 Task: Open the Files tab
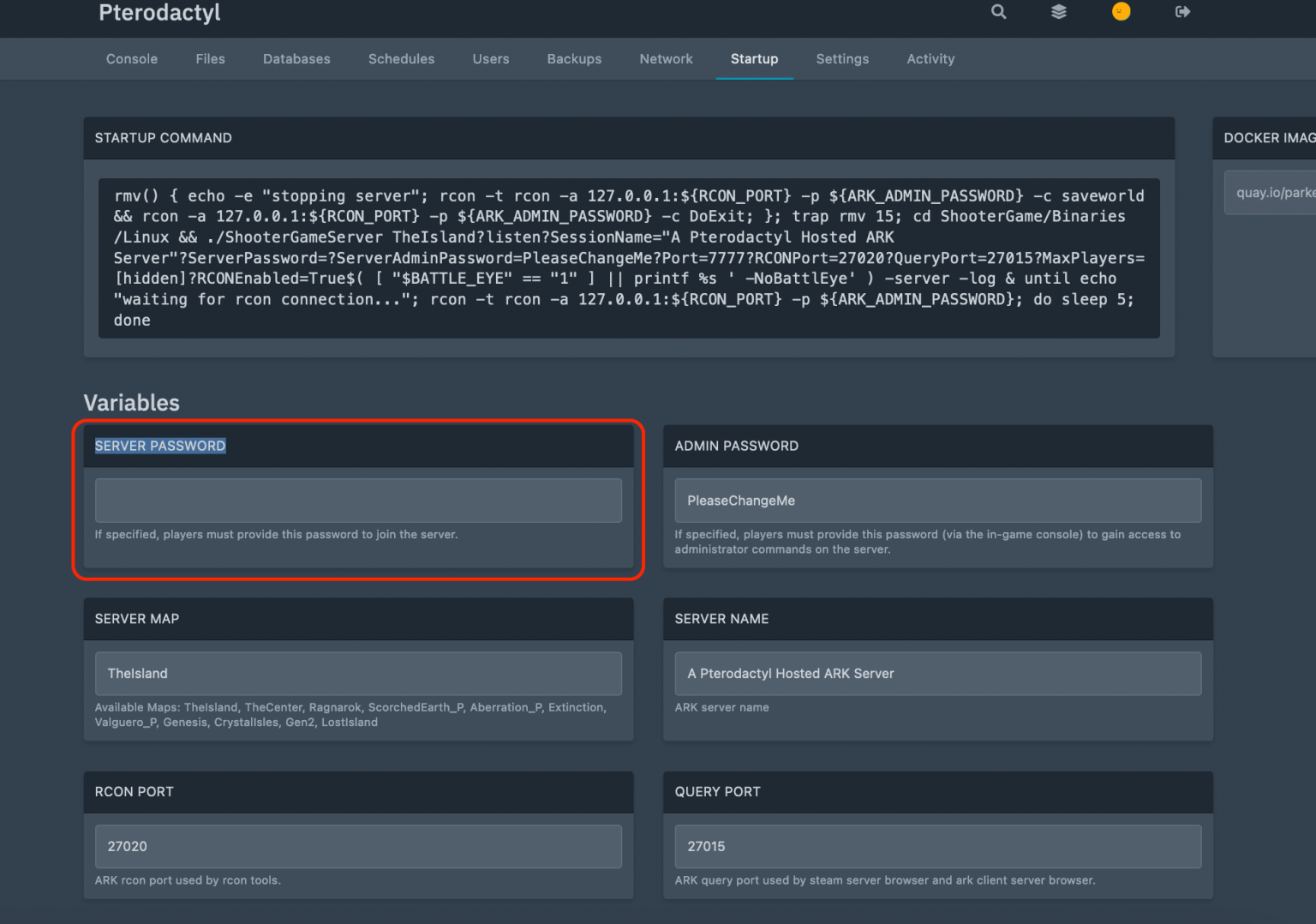click(210, 58)
